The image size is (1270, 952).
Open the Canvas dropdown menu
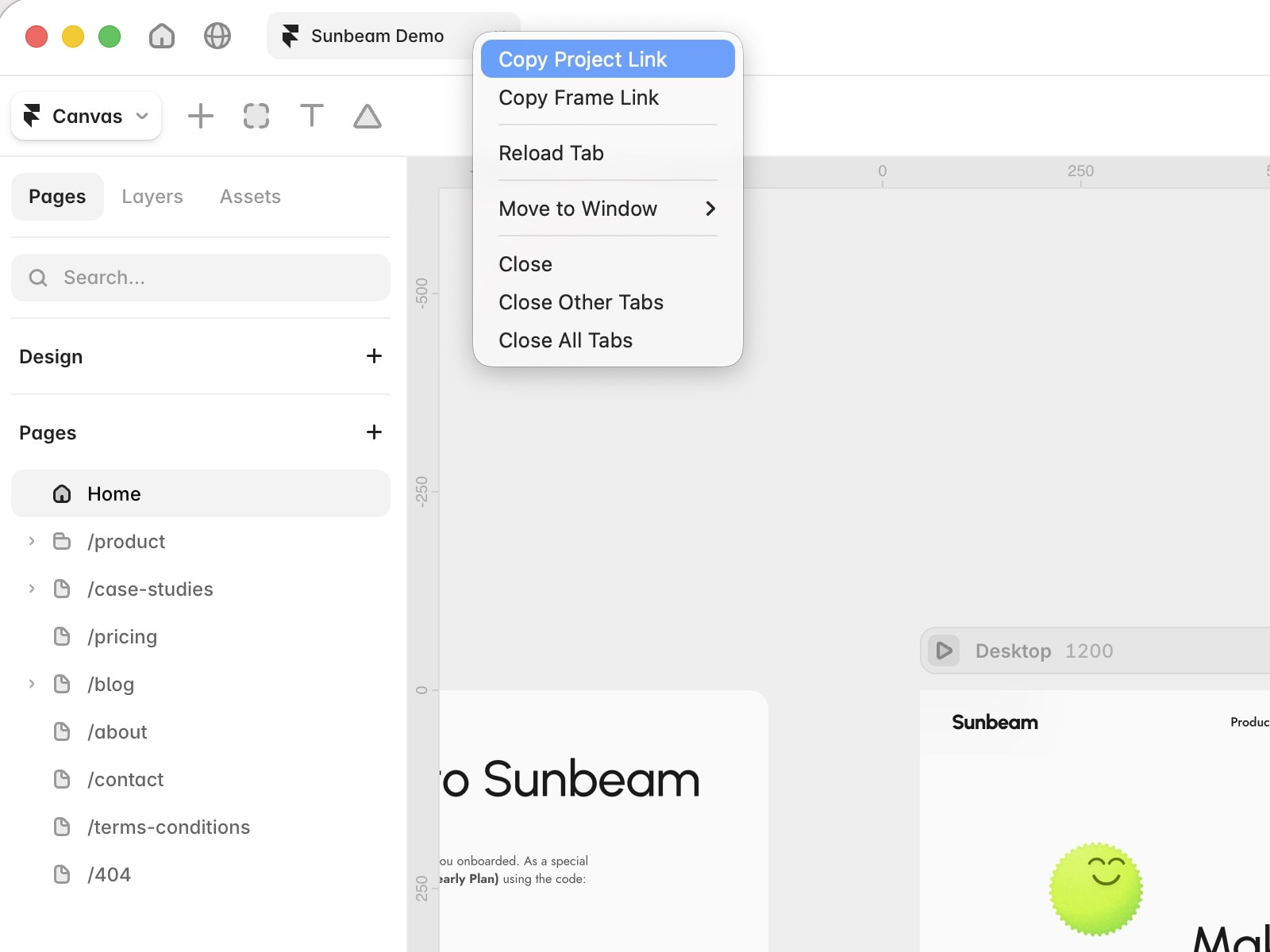pyautogui.click(x=87, y=116)
